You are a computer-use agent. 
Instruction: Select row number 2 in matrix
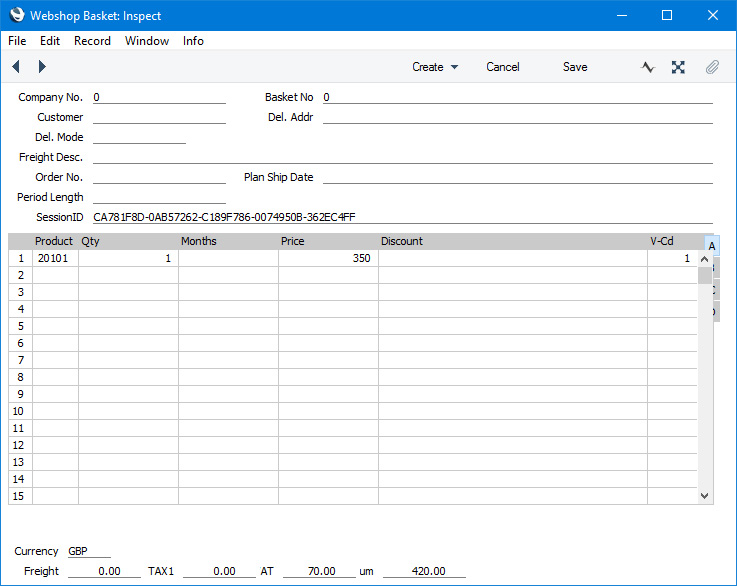click(x=21, y=275)
